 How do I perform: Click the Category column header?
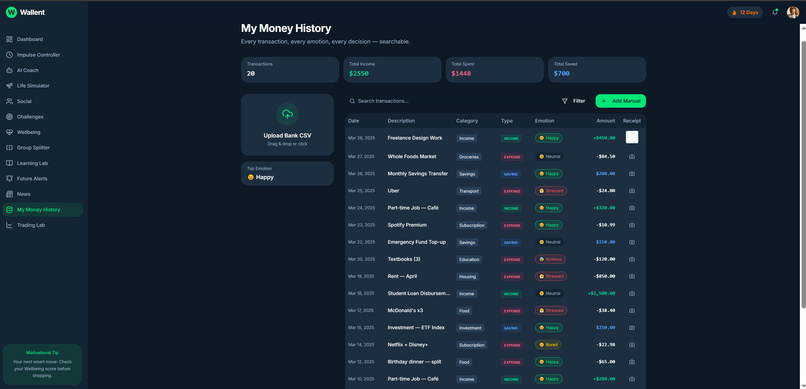(467, 121)
